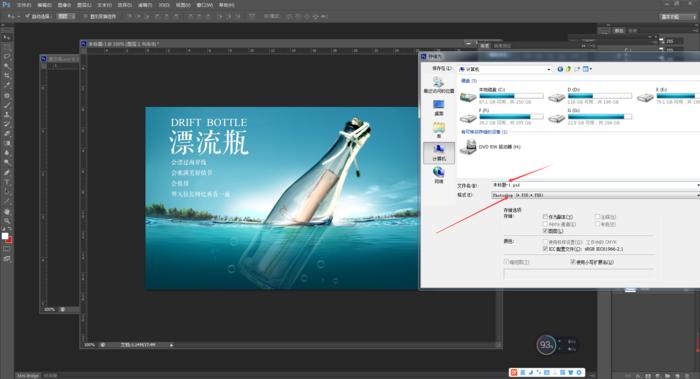Open local disk C: drive
This screenshot has height=379, width=700.
(x=502, y=96)
